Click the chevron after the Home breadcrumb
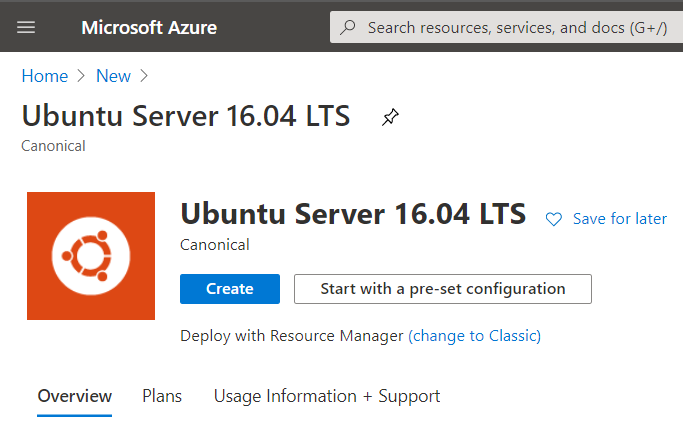The image size is (683, 432). 82,76
